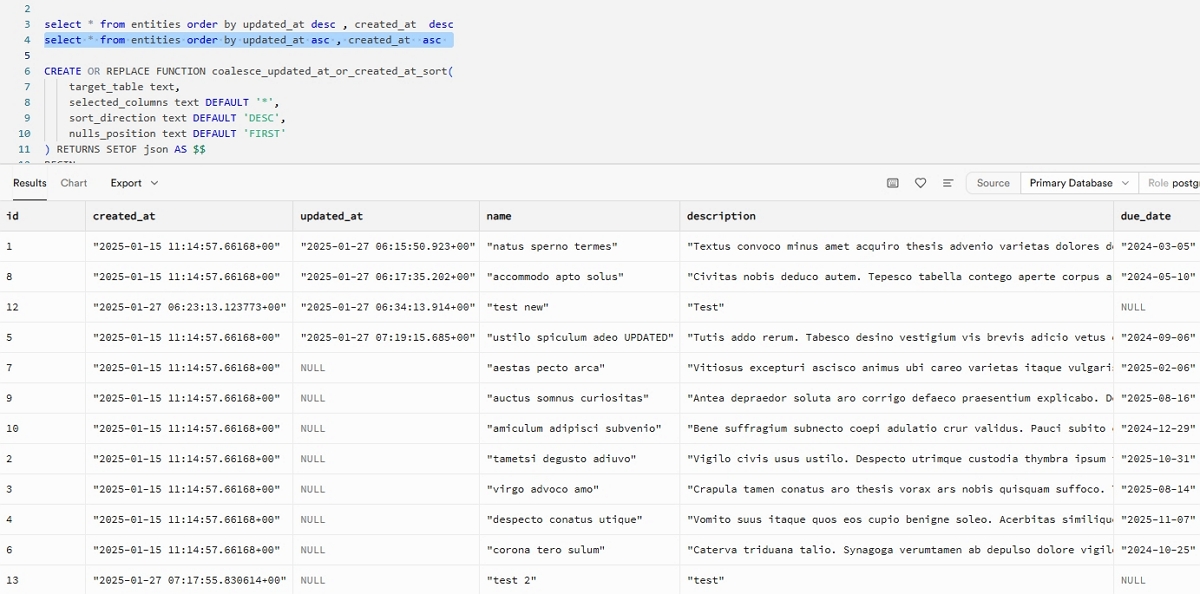This screenshot has width=1200, height=594.
Task: Click the keyboard shortcuts icon
Action: tap(893, 183)
